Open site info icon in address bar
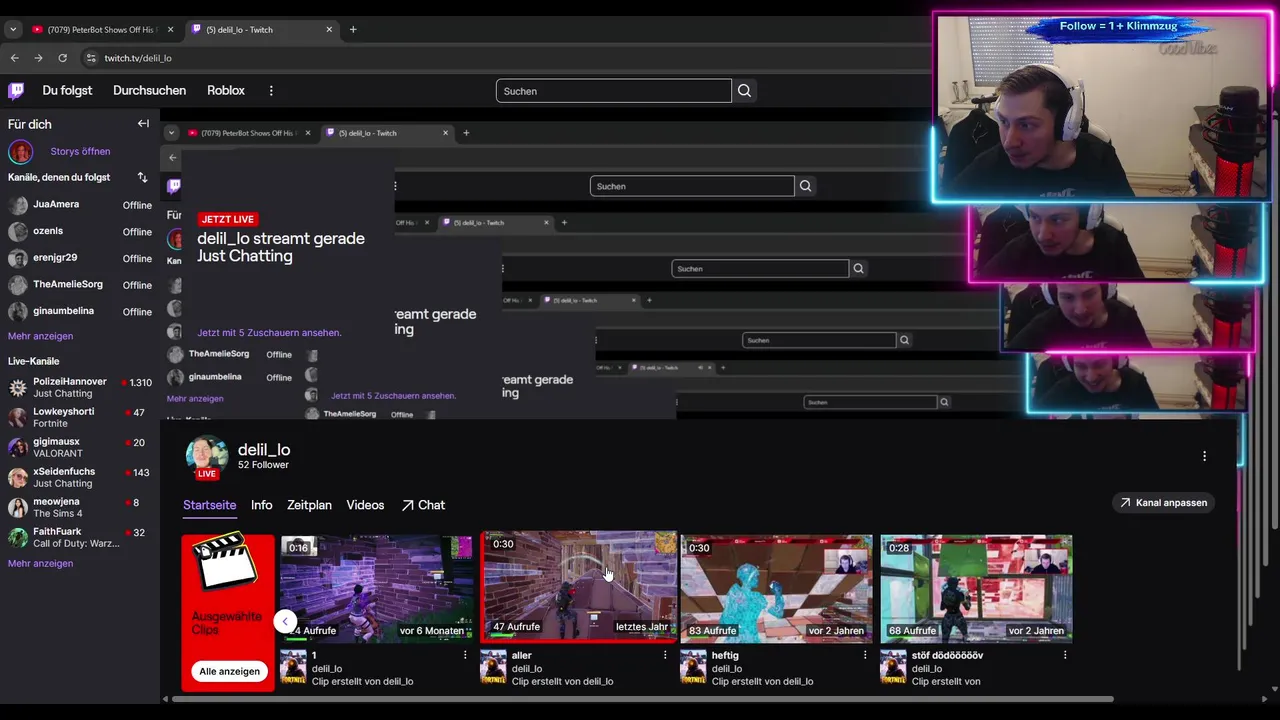The image size is (1280, 720). (91, 58)
